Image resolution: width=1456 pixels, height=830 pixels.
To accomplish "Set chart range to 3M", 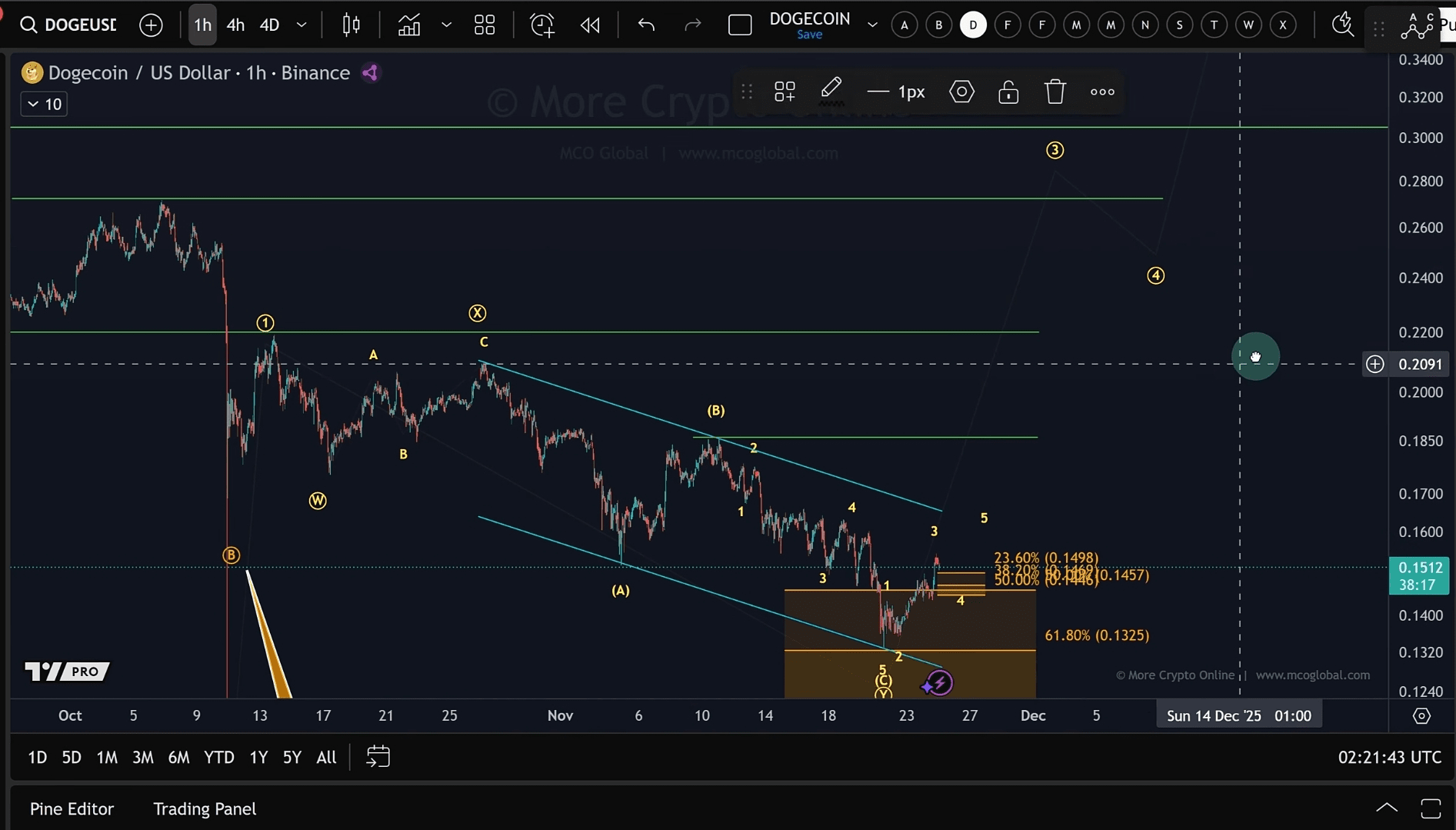I will click(143, 758).
